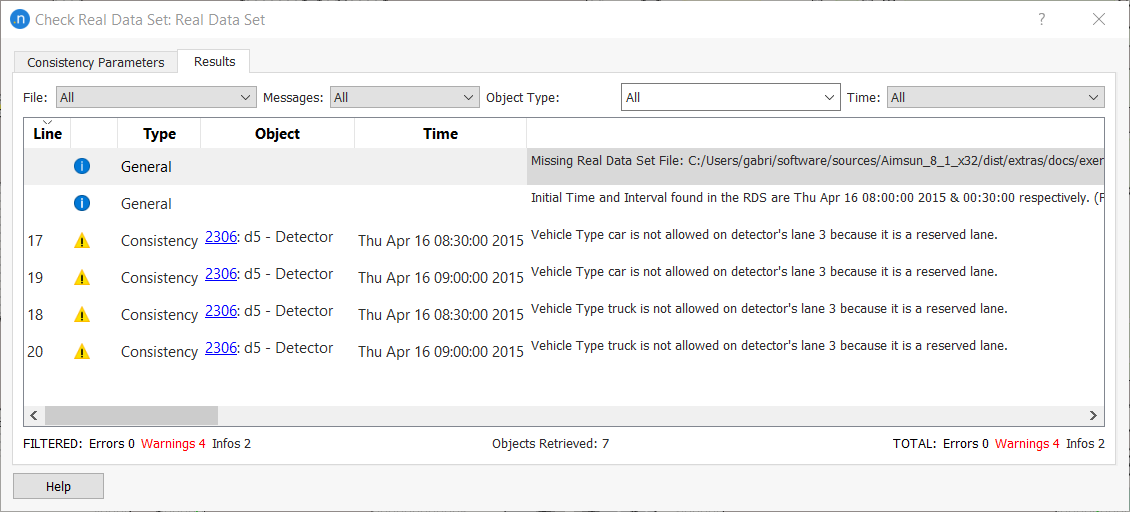The image size is (1130, 512).
Task: Click the warning icon on line 20 row
Action: 82,352
